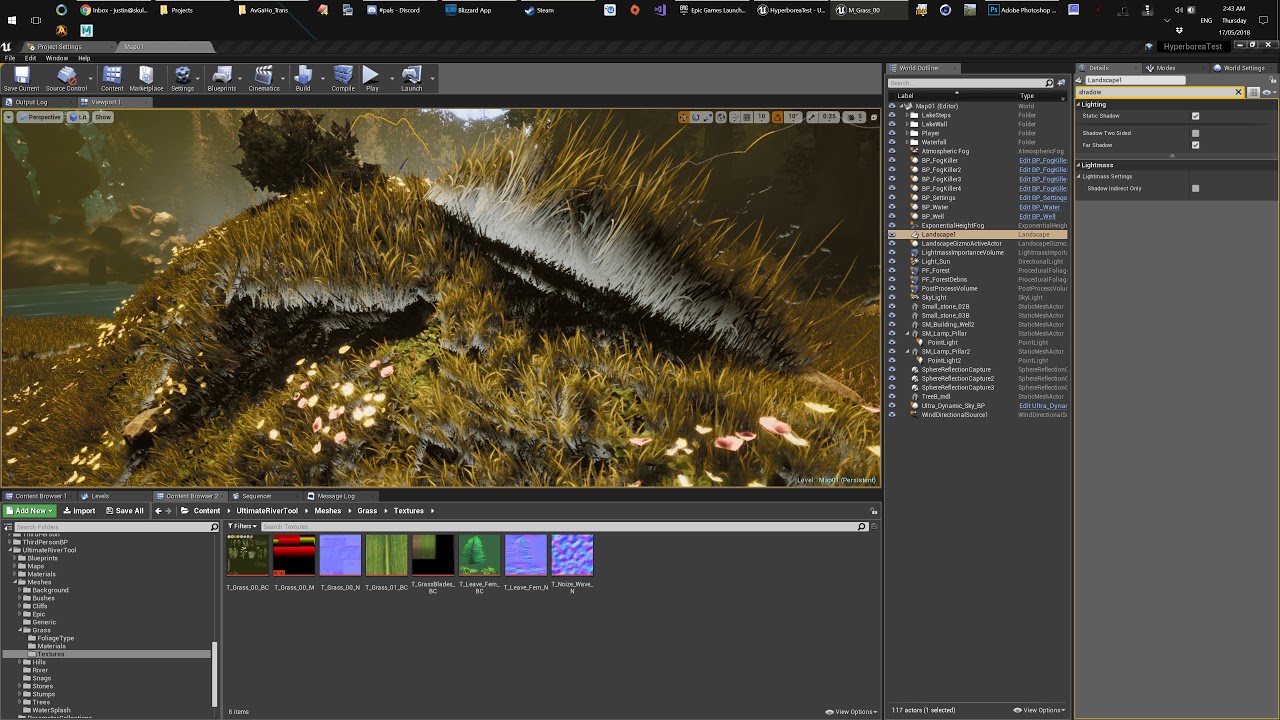Click the Import button
1280x720 pixels.
[79, 511]
